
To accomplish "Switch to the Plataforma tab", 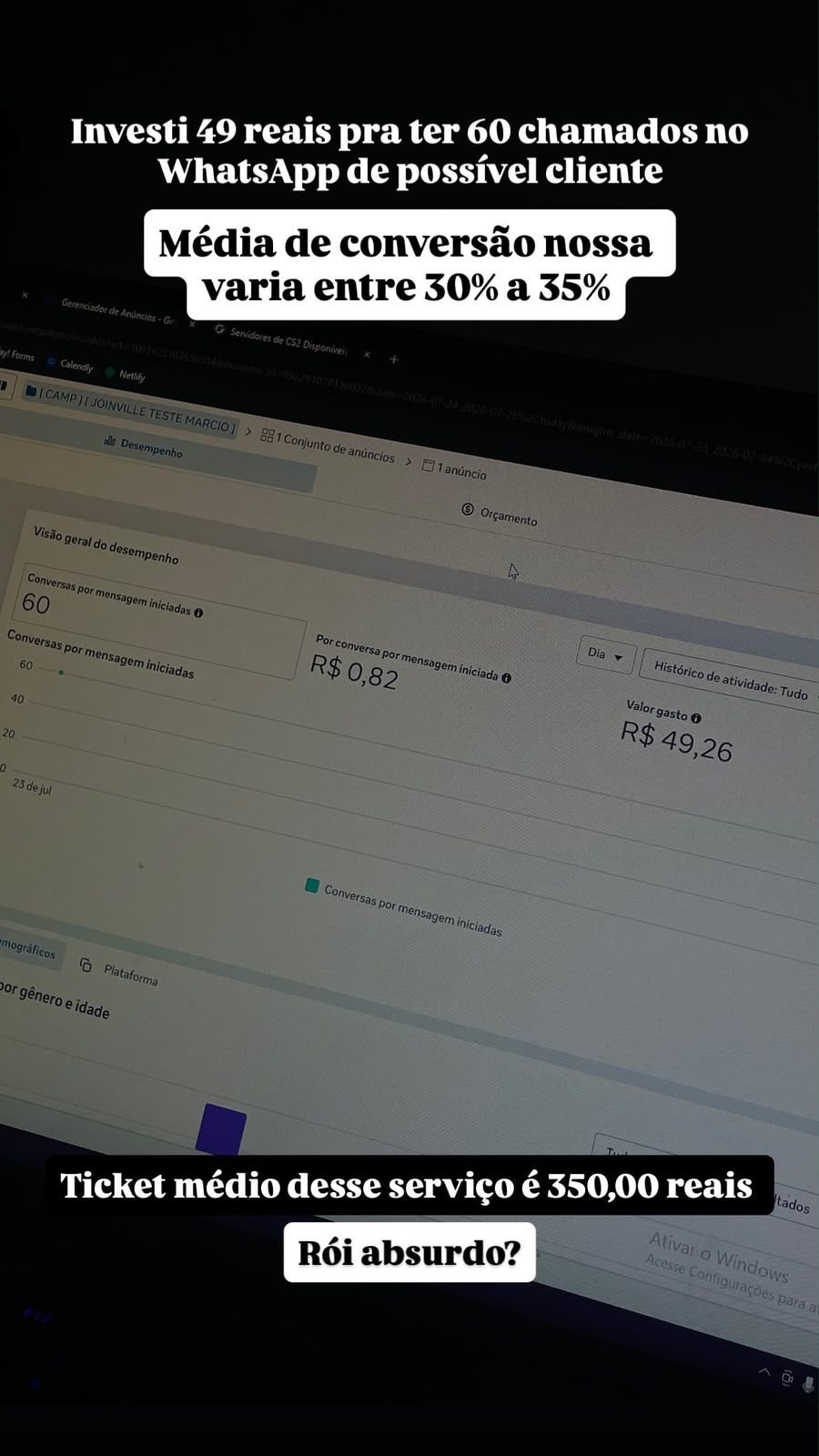I will [119, 971].
